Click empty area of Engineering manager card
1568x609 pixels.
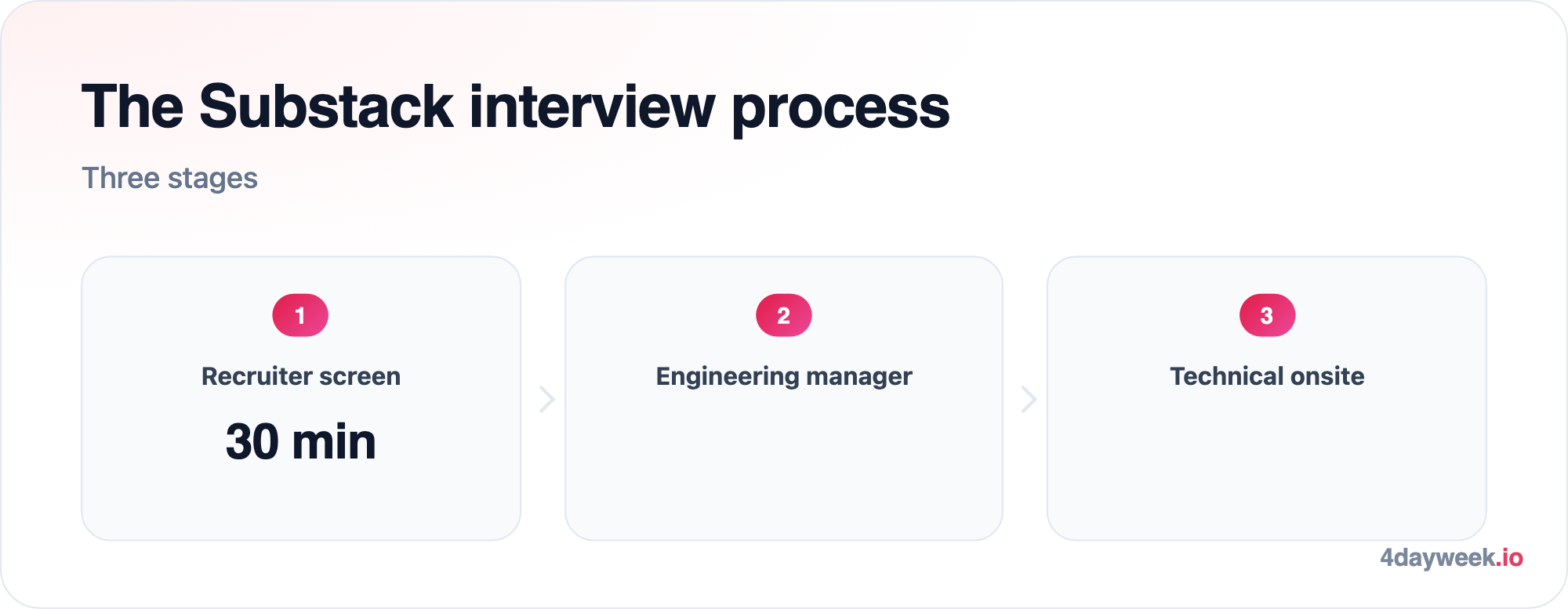click(x=784, y=470)
